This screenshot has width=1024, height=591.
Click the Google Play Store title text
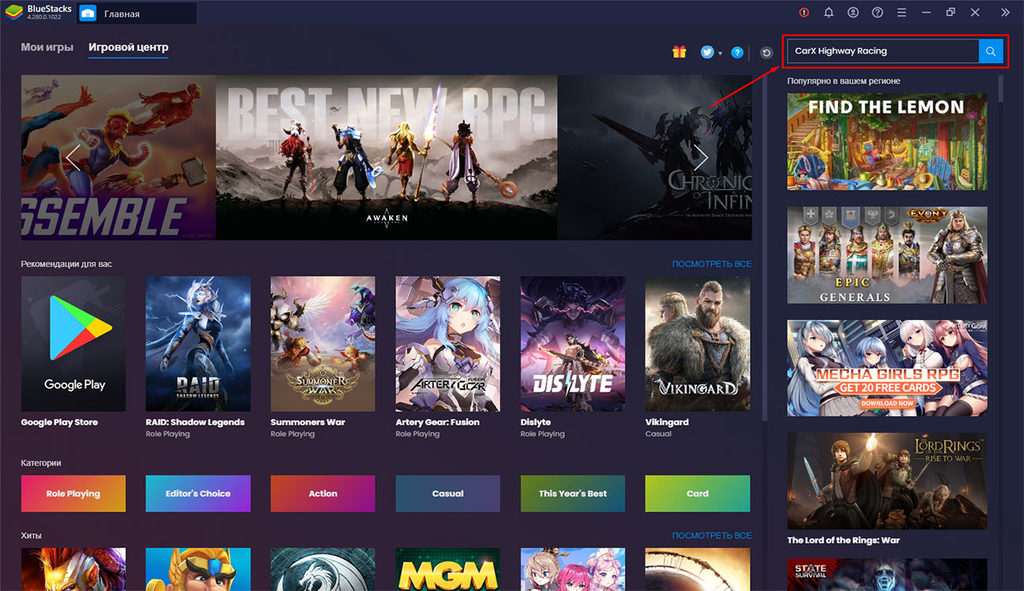[59, 423]
